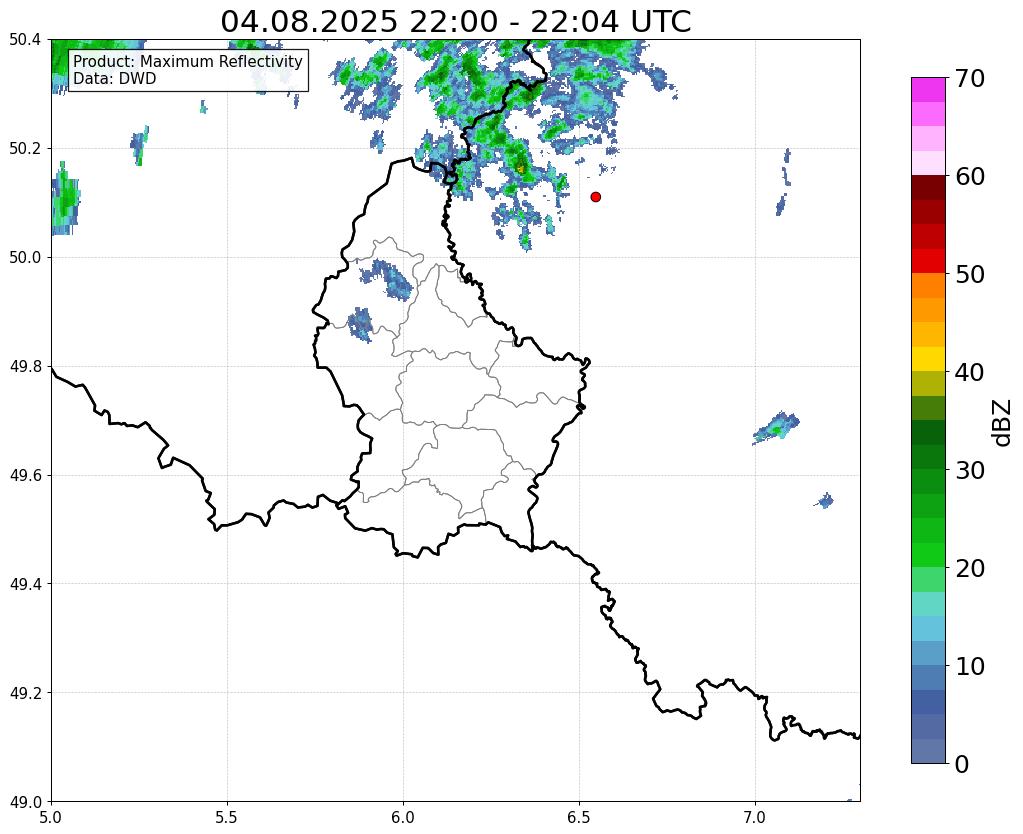Image resolution: width=1023 pixels, height=834 pixels.
Task: Click the y-axis label 49.4
Action: pyautogui.click(x=25, y=584)
